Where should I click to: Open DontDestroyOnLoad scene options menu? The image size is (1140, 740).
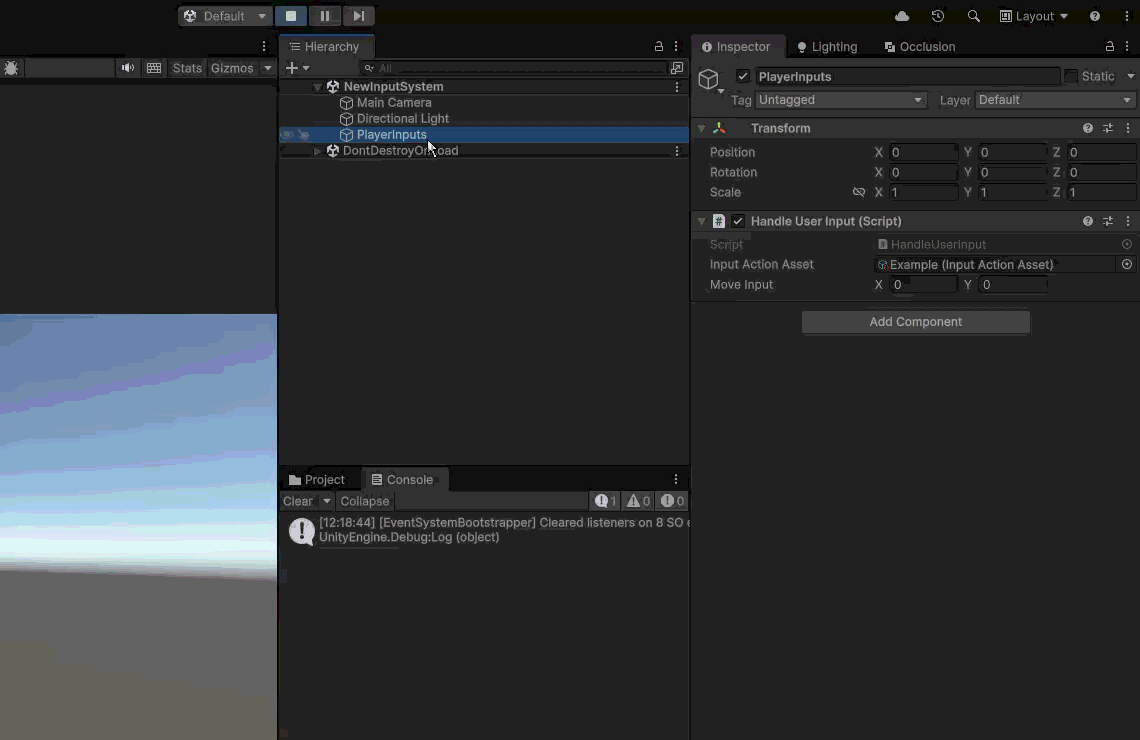(x=677, y=150)
